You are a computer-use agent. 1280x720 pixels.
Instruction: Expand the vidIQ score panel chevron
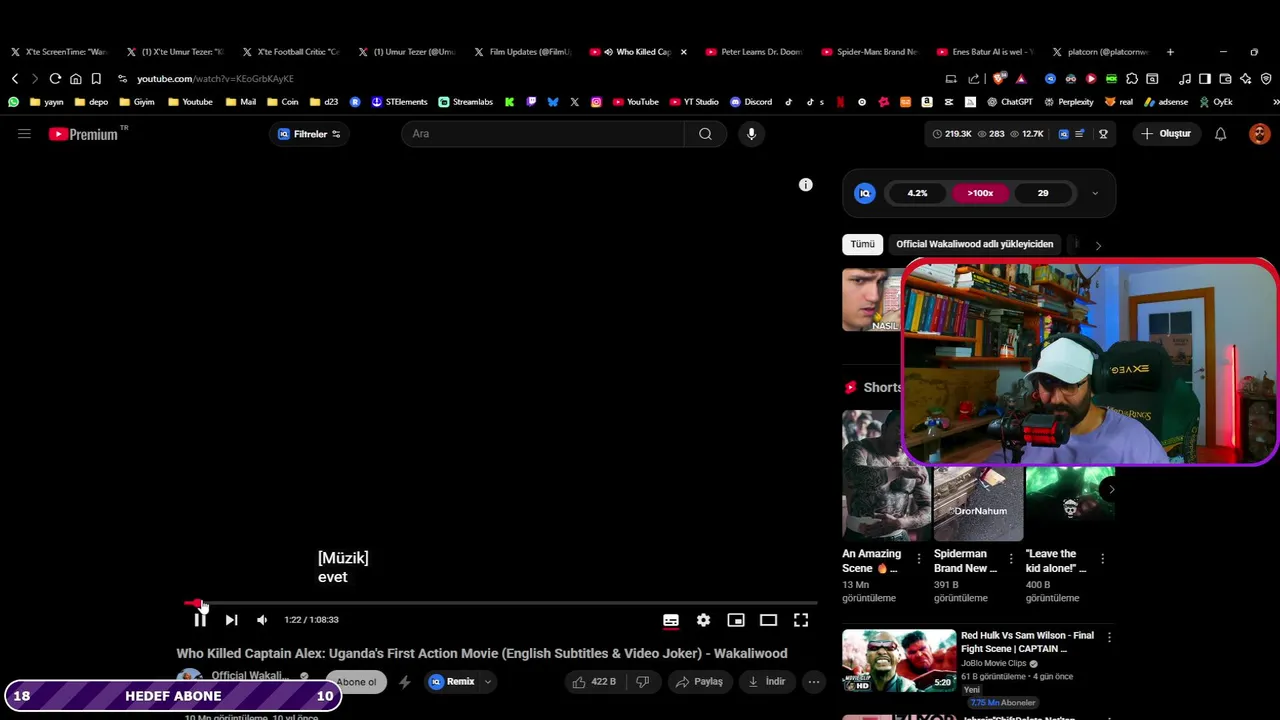point(1095,193)
